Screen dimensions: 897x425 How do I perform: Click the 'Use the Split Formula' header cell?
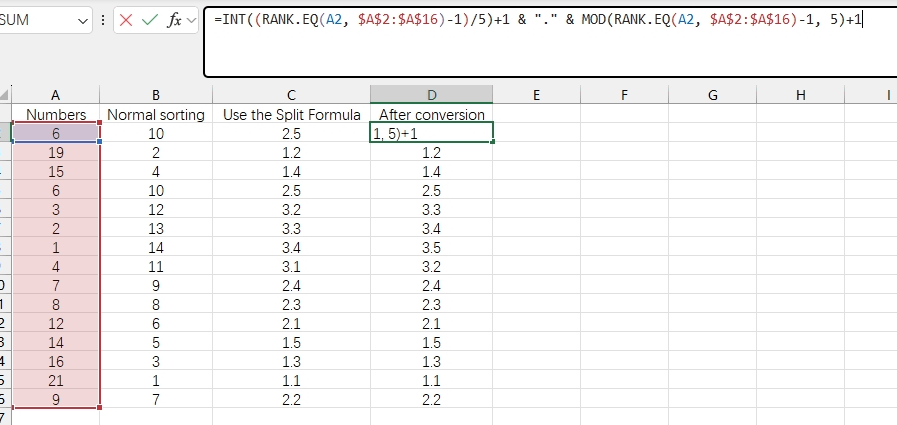click(291, 114)
